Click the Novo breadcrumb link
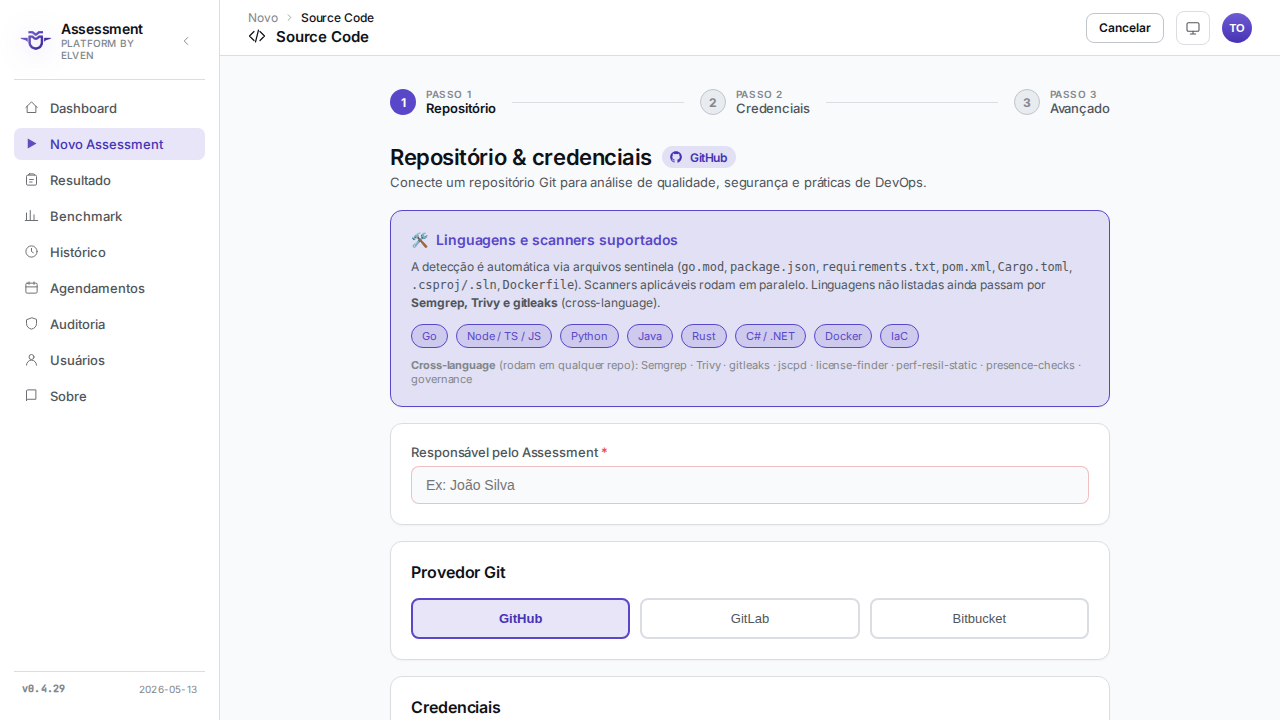This screenshot has width=1280, height=720. click(x=263, y=18)
